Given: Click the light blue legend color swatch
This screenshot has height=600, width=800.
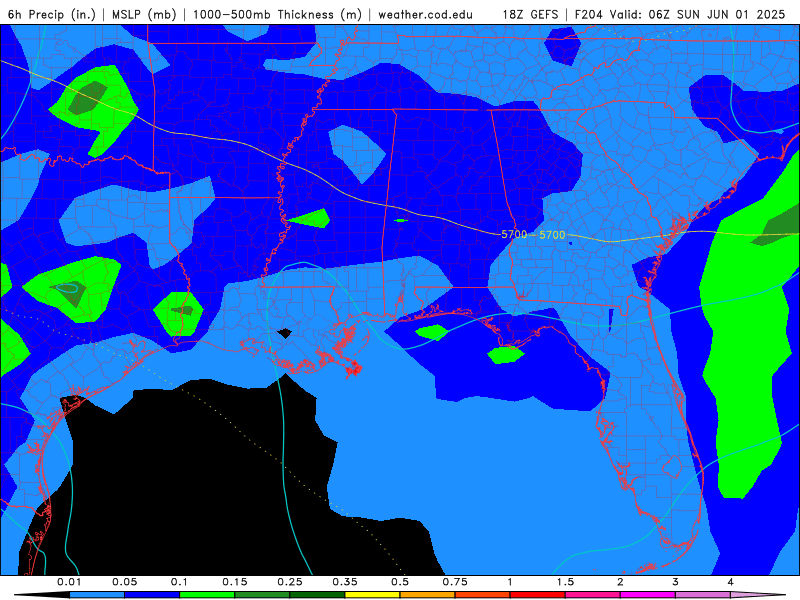Looking at the screenshot, I should point(97,595).
